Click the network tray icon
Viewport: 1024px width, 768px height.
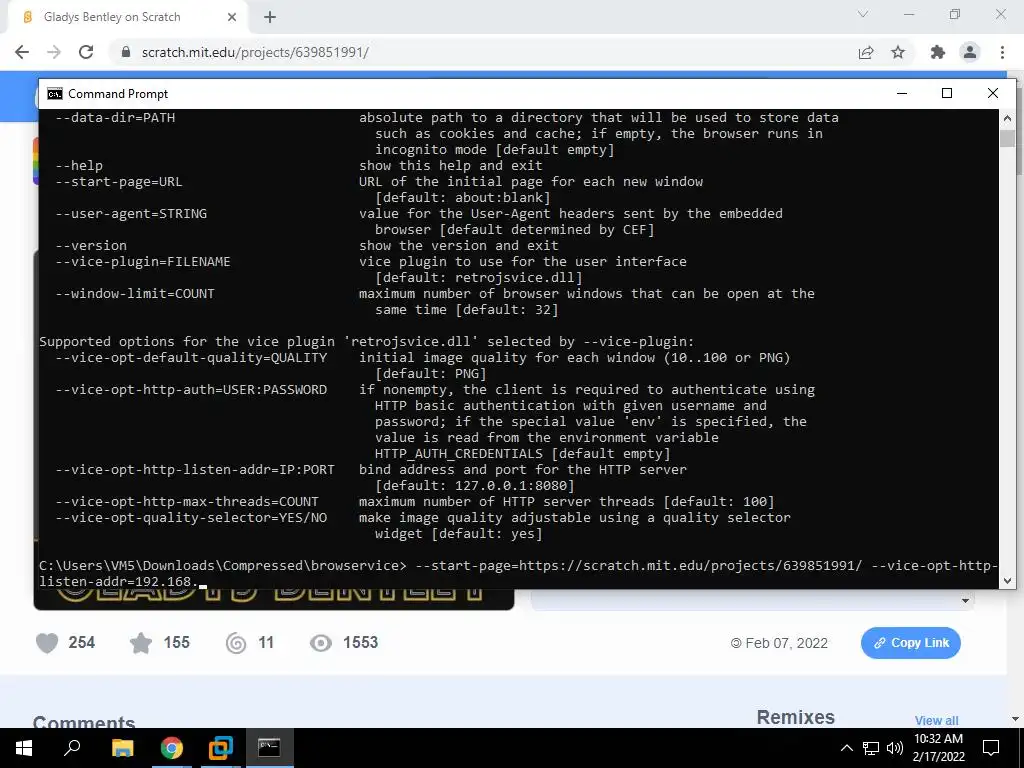(871, 748)
